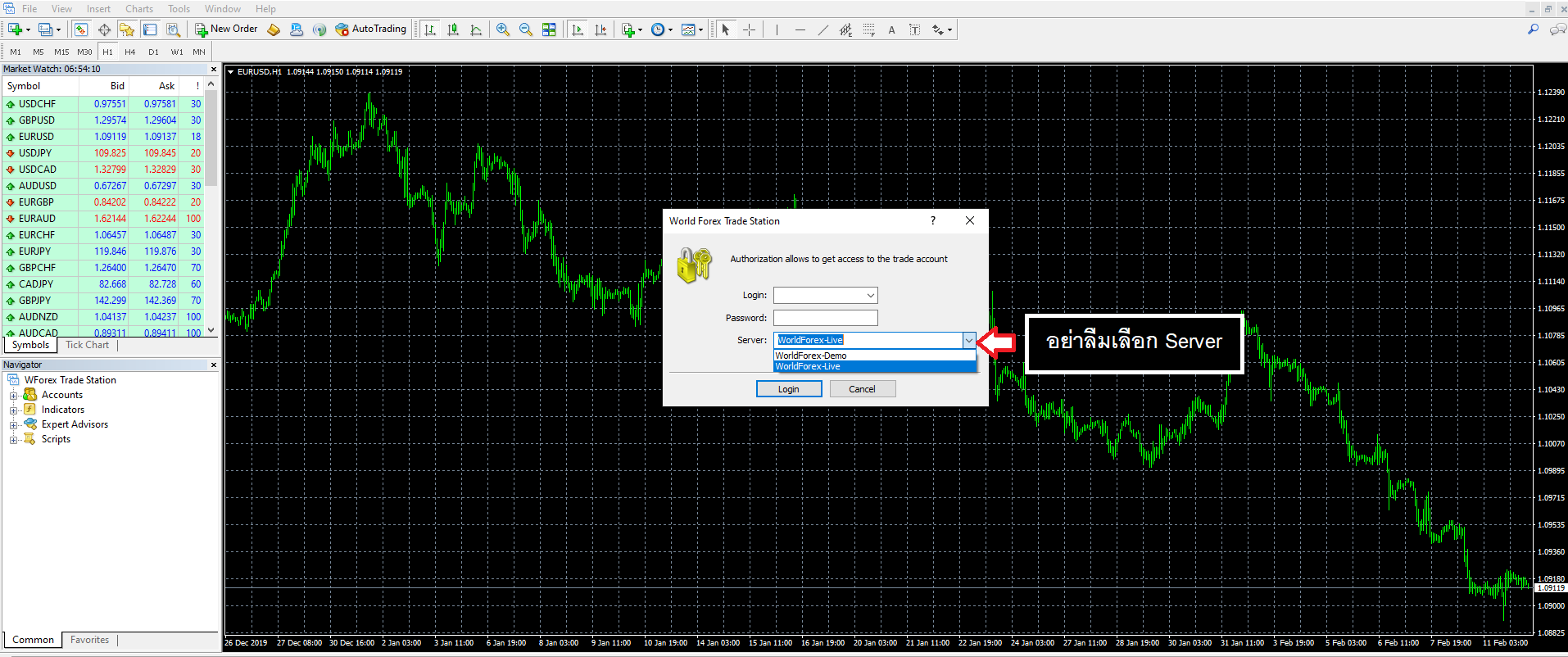Expand the Accounts tree node
Viewport: 1568px width, 657px height.
[13, 396]
